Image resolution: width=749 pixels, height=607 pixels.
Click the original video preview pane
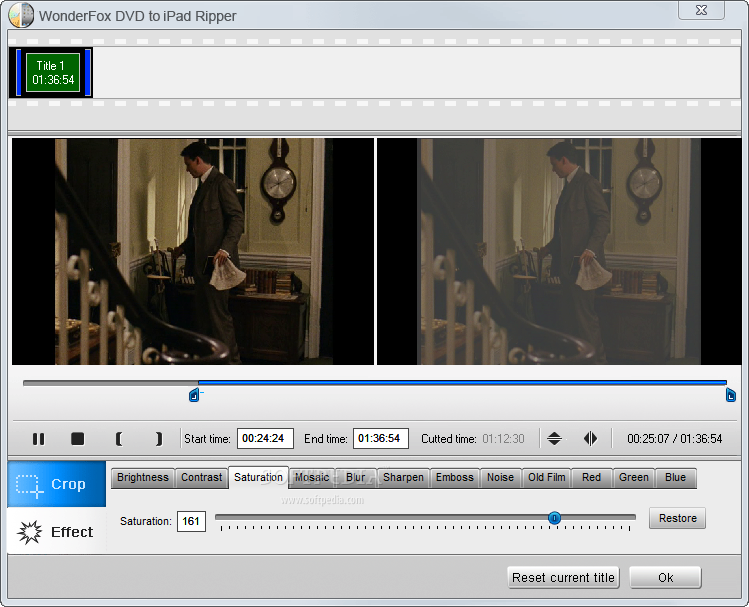tap(193, 252)
